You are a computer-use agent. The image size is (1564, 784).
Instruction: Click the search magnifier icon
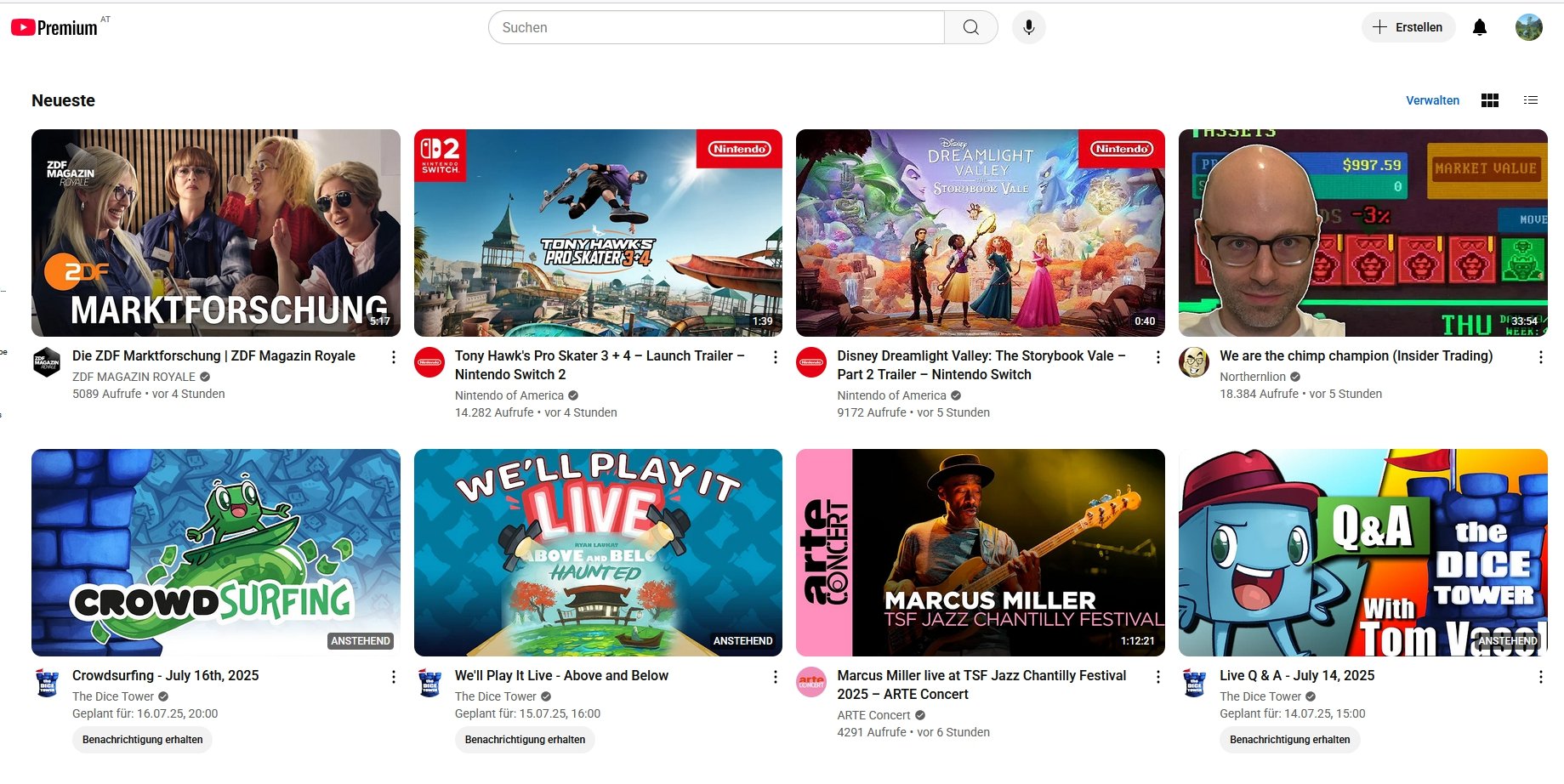point(970,27)
